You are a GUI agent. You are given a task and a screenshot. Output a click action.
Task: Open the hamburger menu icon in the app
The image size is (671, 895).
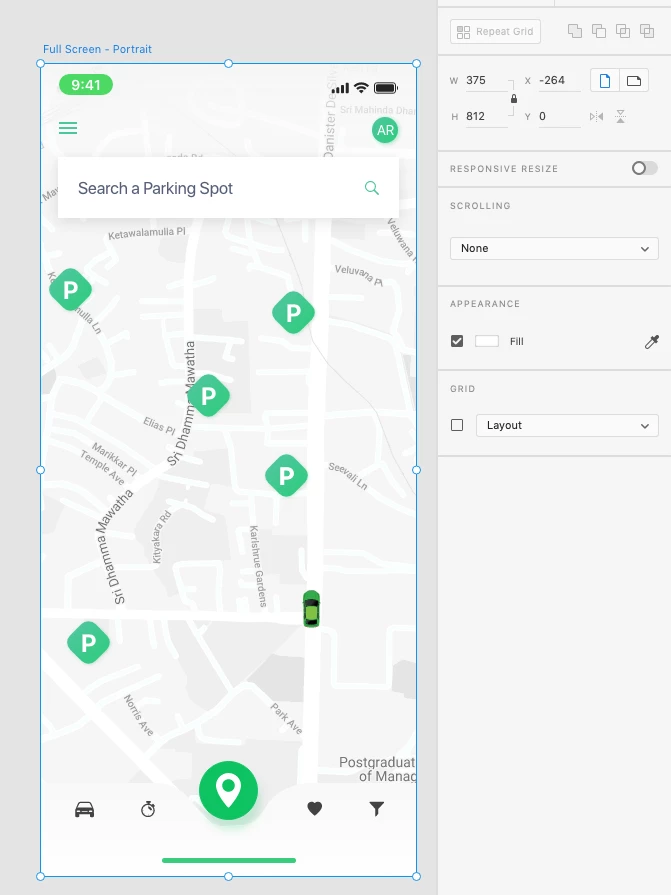(x=68, y=128)
